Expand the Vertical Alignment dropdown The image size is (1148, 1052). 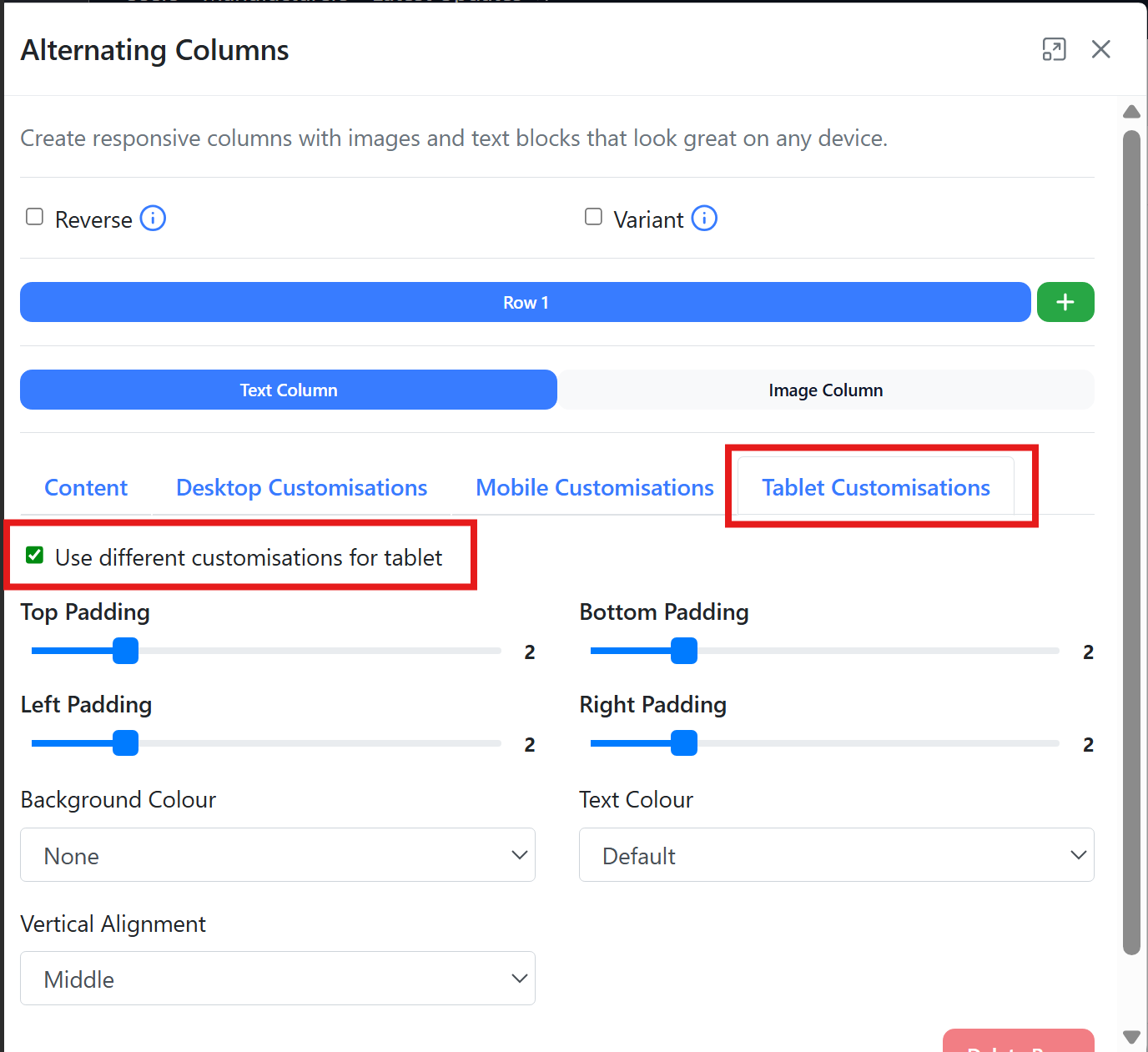(x=278, y=979)
